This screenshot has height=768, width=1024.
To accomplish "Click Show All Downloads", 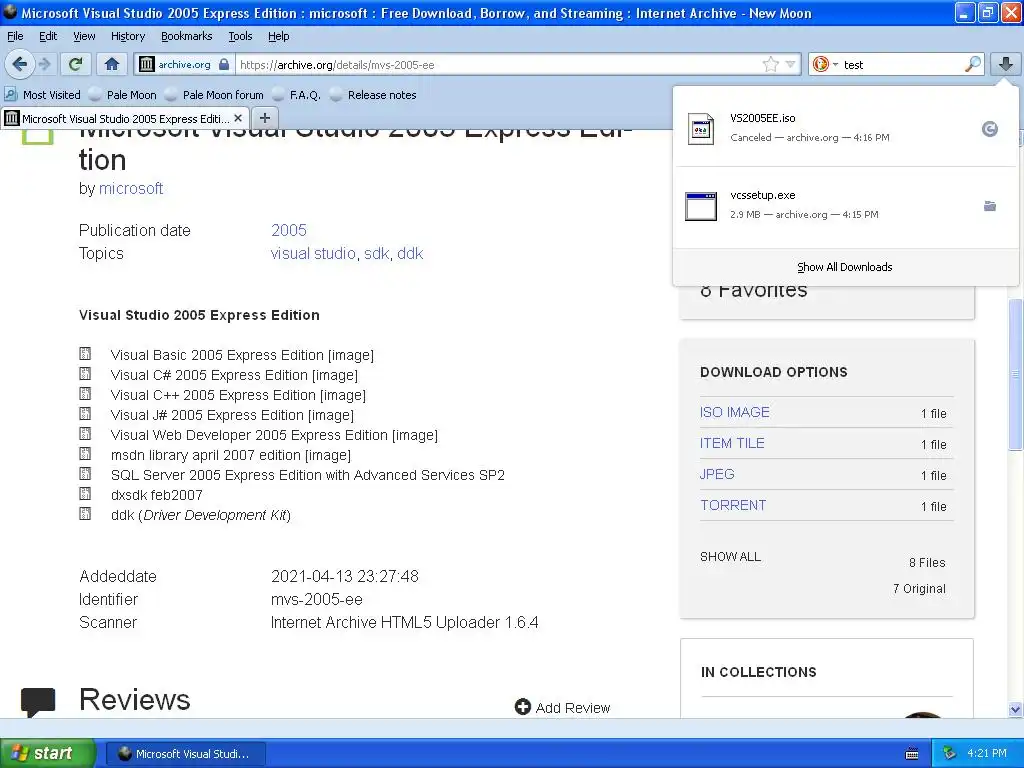I will tap(844, 267).
